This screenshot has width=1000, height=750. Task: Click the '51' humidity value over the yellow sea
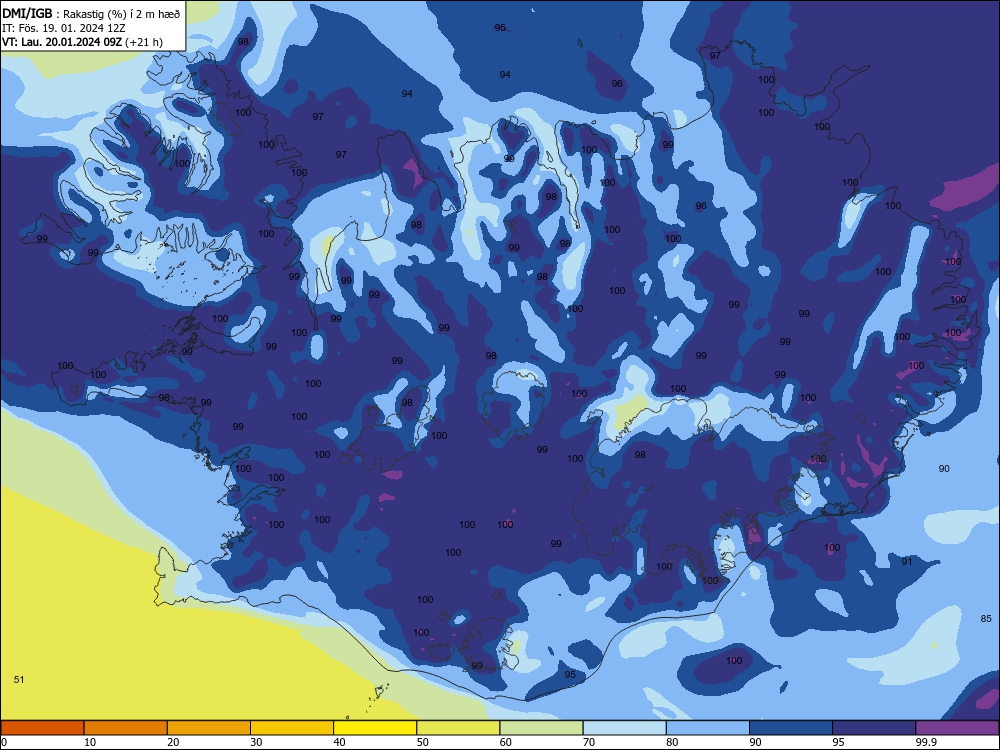coord(19,679)
